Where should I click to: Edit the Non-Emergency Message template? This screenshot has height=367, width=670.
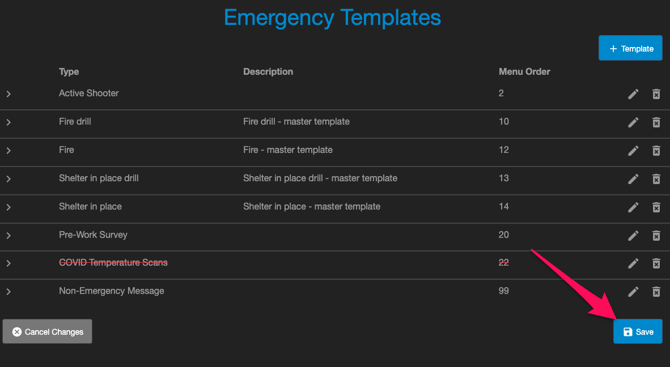633,292
